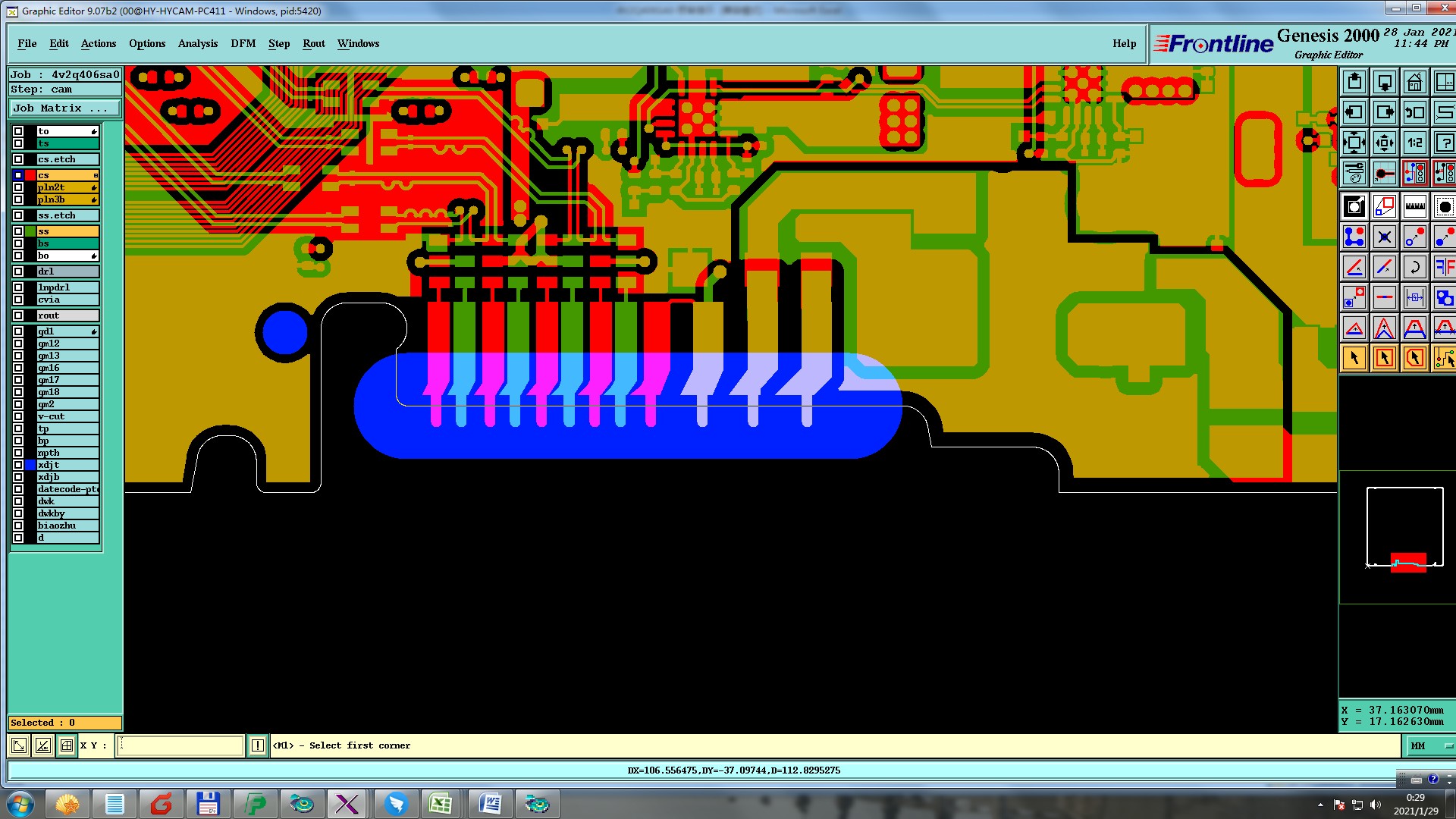
Task: Click the Job Matrix button
Action: 64,108
